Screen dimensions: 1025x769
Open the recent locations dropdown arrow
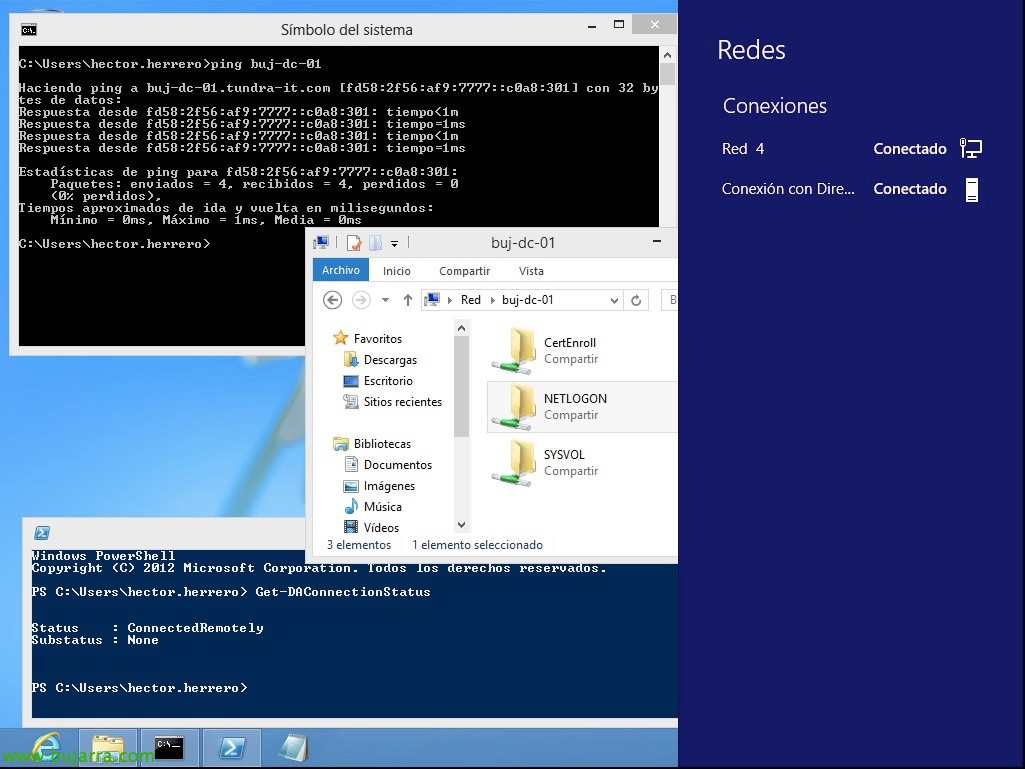(385, 300)
